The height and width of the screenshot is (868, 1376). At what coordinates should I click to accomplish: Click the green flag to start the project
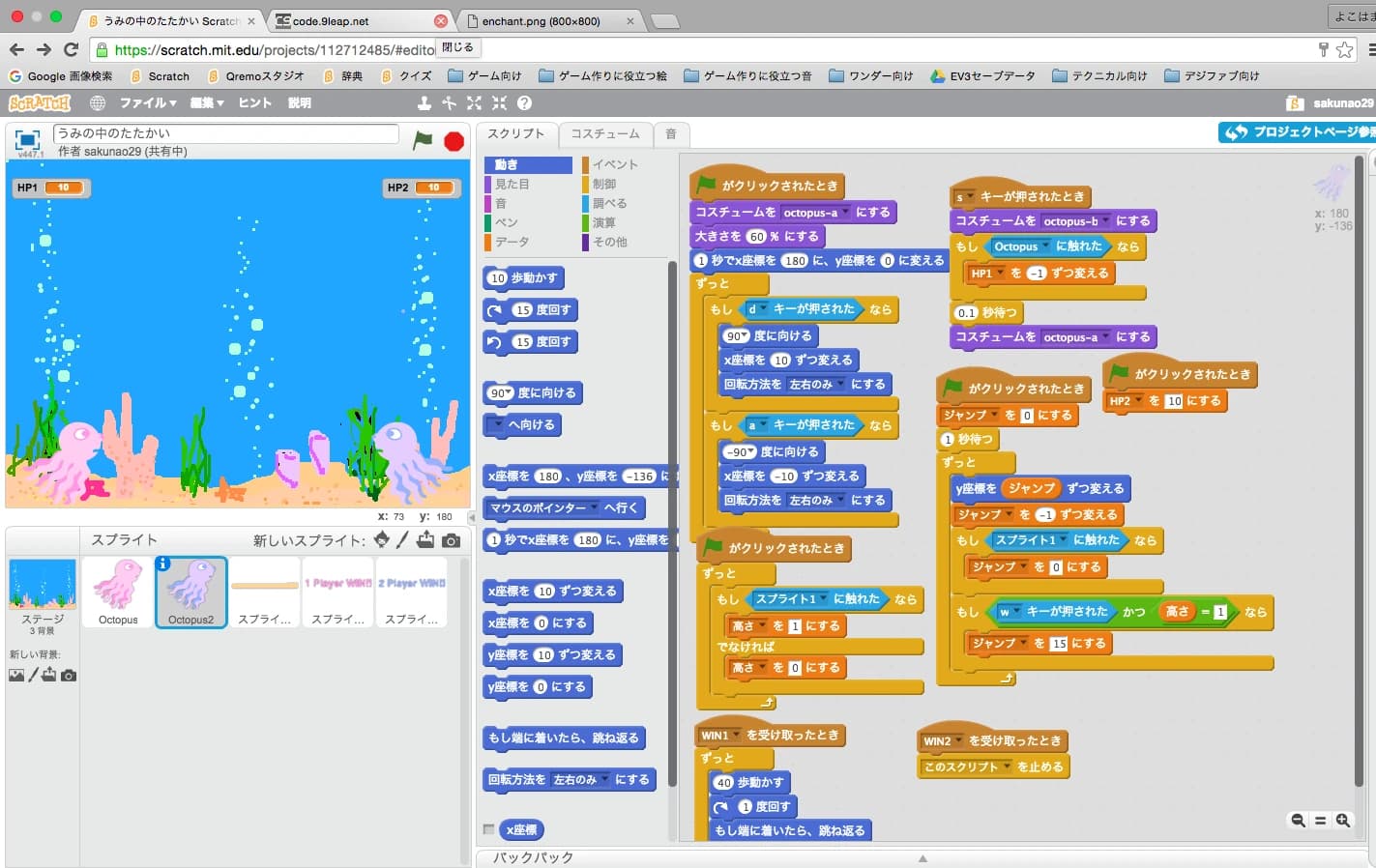click(x=423, y=140)
